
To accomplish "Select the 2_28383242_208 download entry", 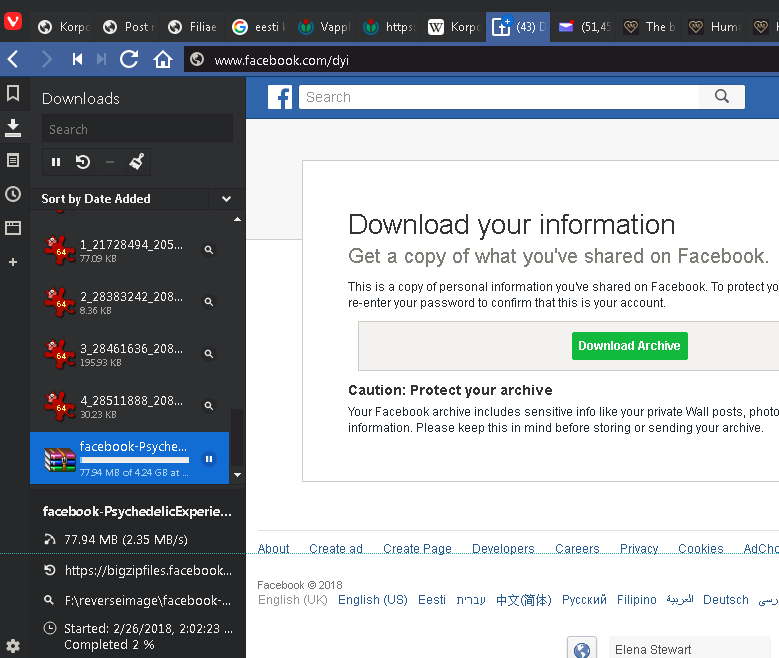I will point(130,302).
